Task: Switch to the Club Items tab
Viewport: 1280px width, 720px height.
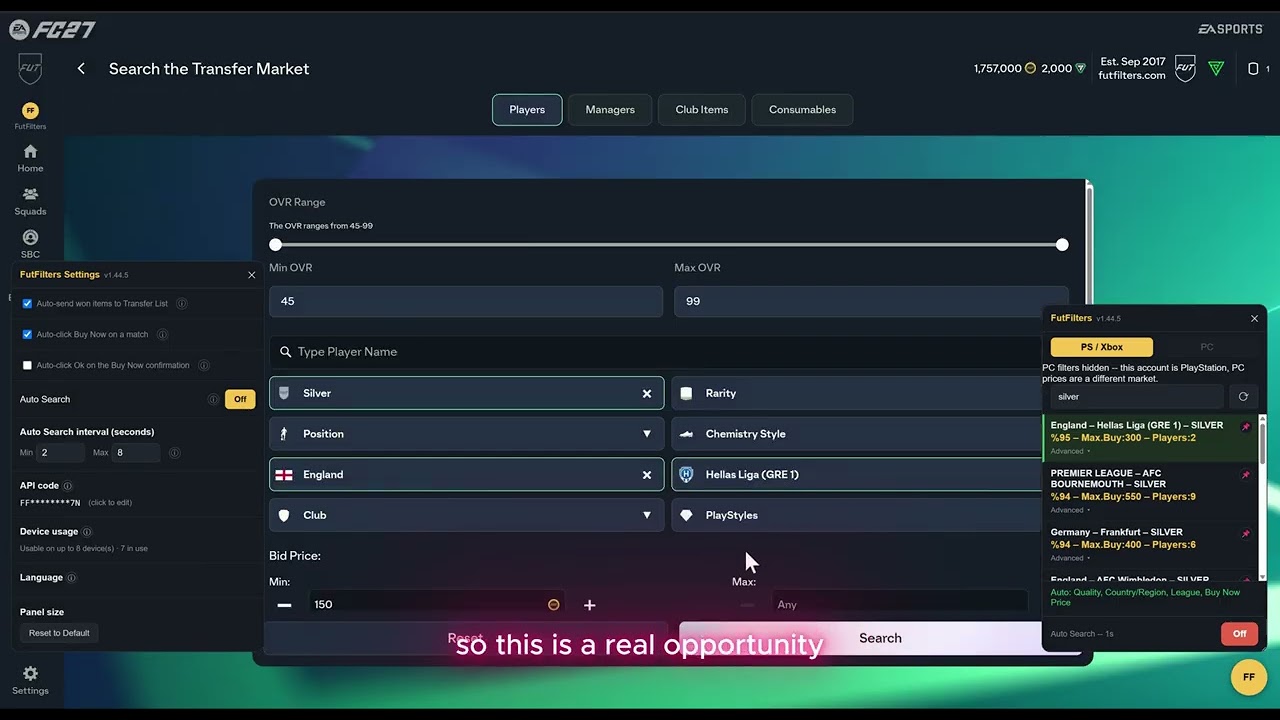Action: pyautogui.click(x=702, y=110)
